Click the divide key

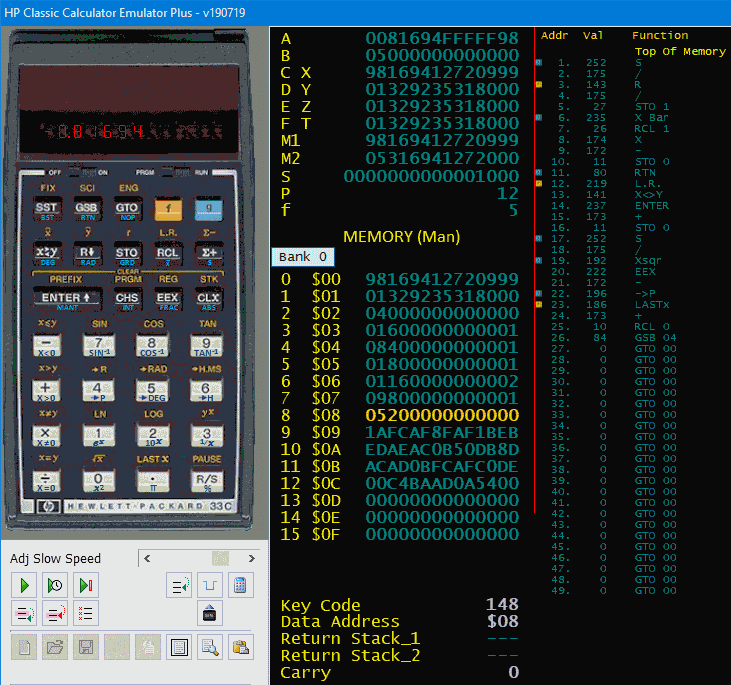(46, 482)
